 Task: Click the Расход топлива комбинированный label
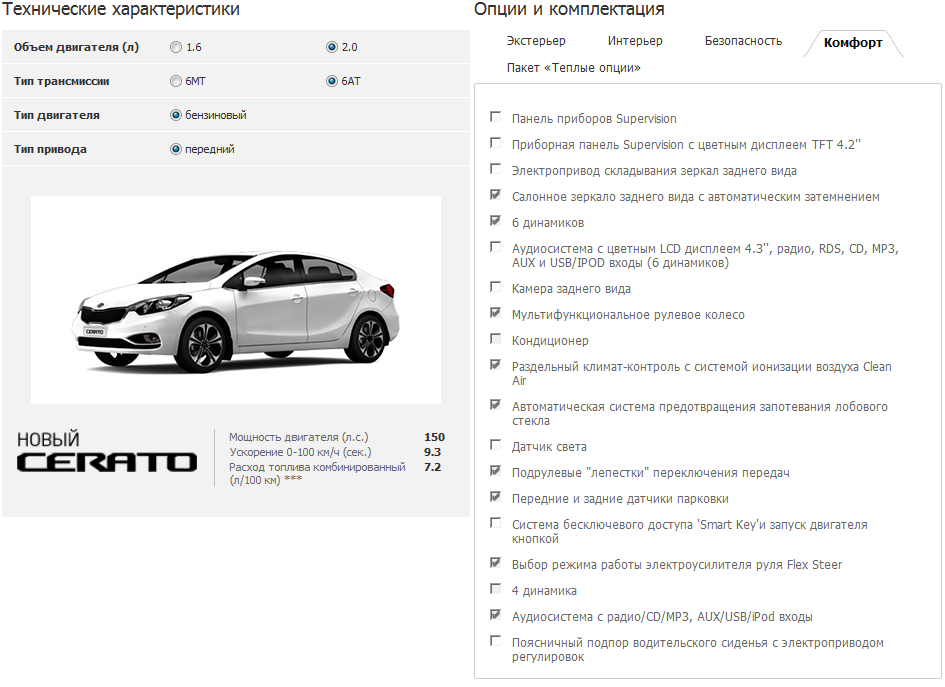[x=317, y=473]
